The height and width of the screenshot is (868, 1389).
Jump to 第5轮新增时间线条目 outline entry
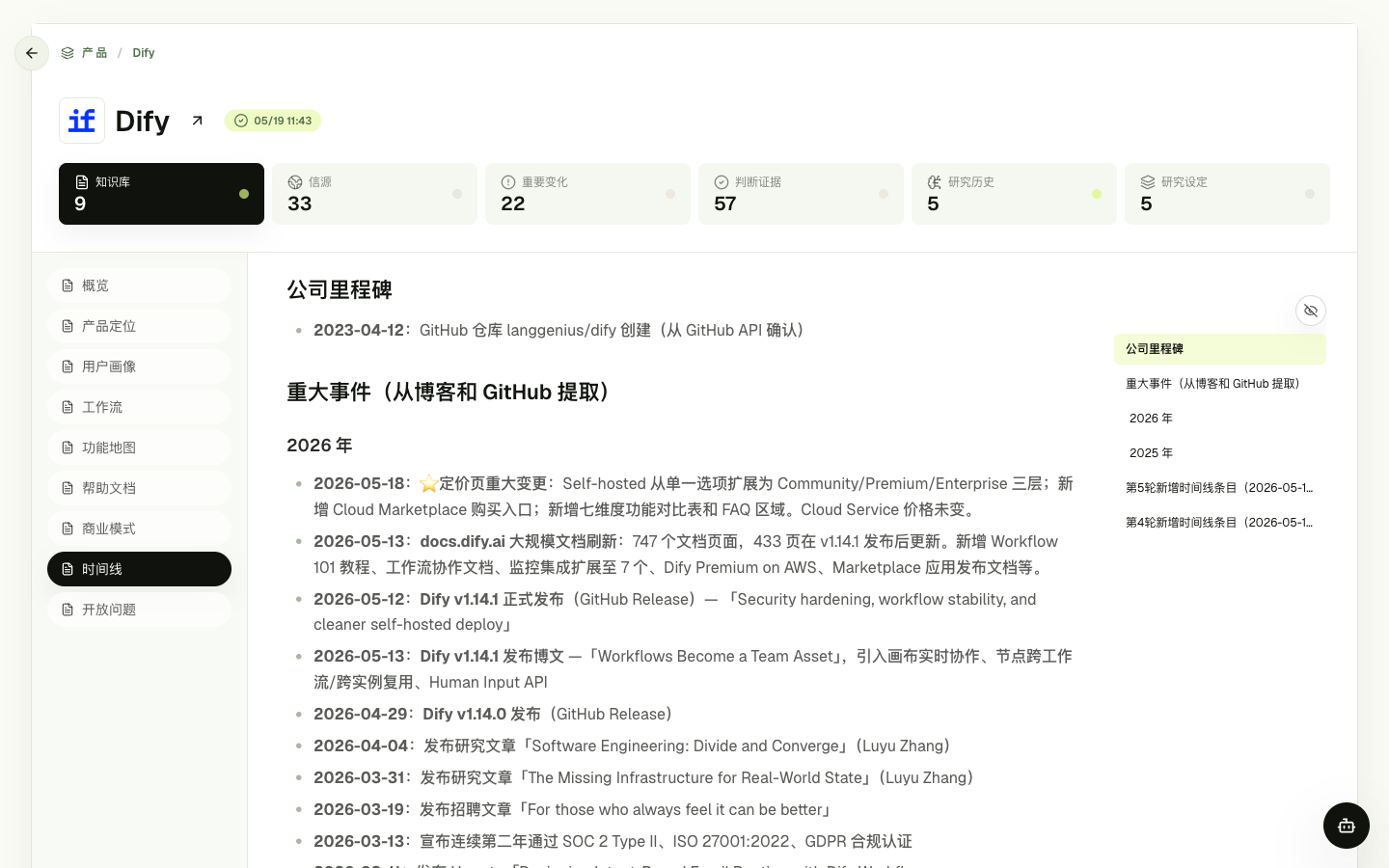(1220, 488)
